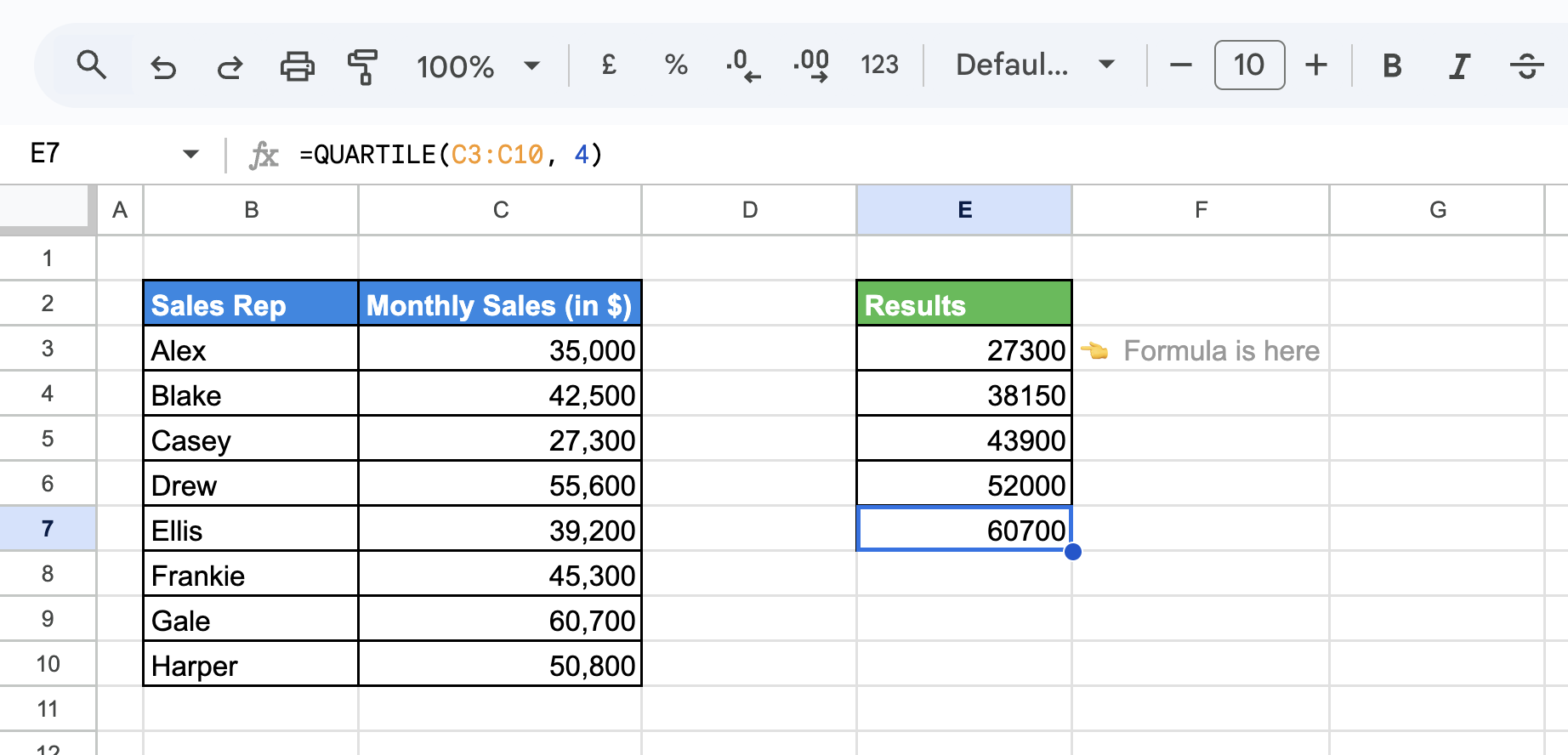
Task: Click the formula bar QUARTILE formula
Action: tap(451, 155)
